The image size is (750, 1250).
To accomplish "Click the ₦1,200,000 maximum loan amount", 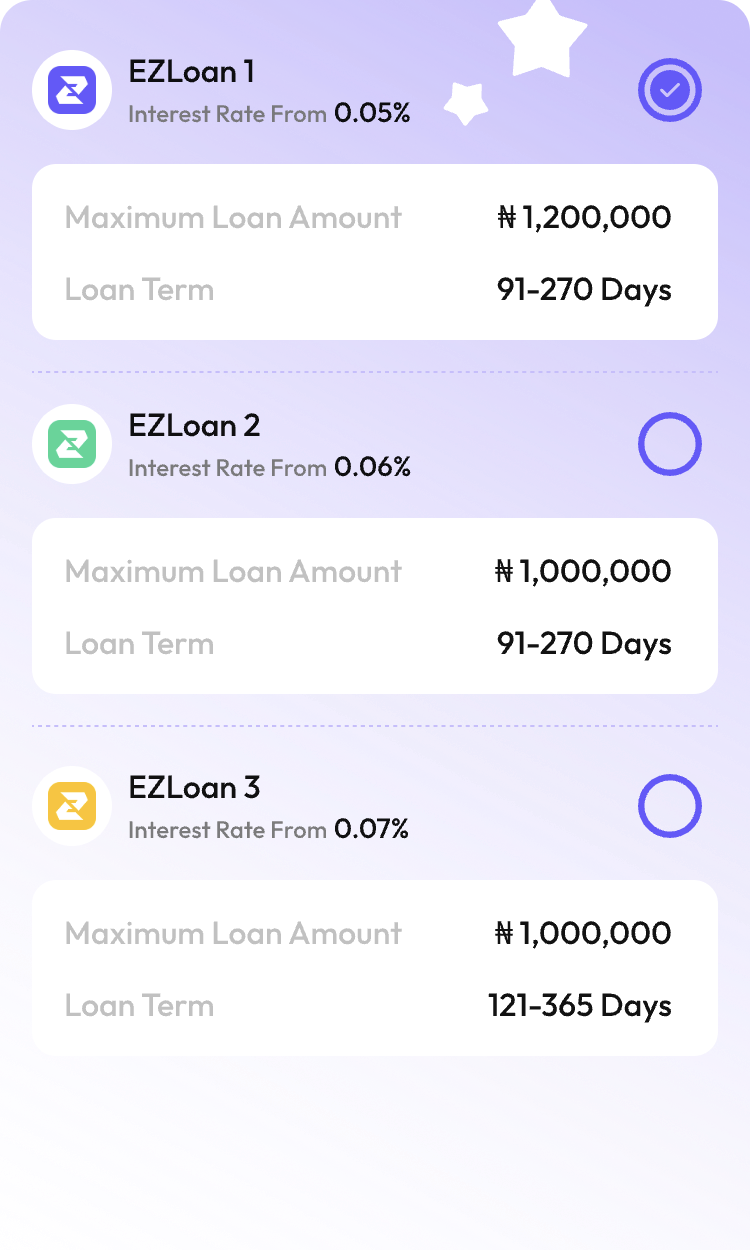I will tap(584, 217).
